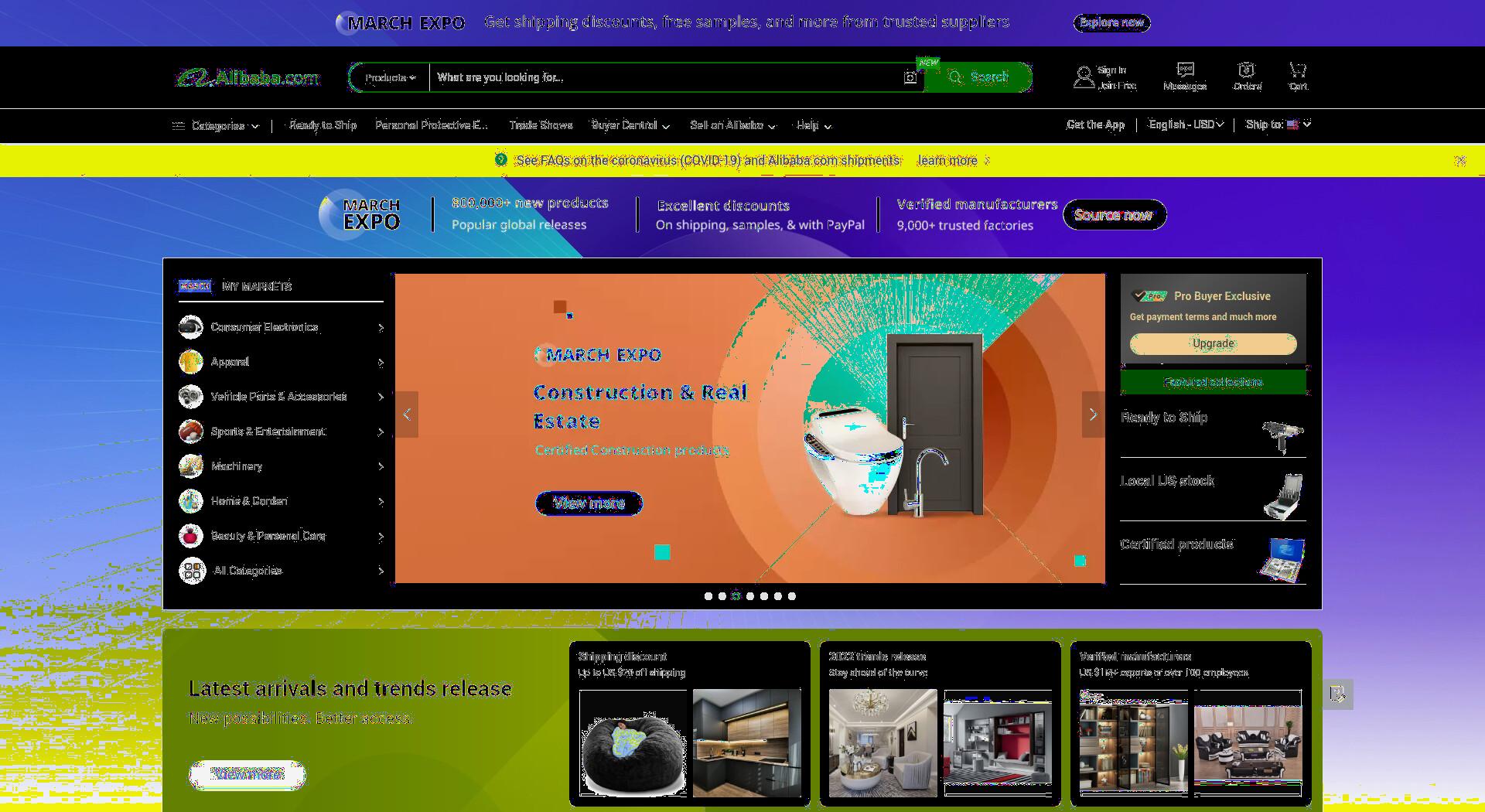Expand Consumer Electronics submenu arrow
The image size is (1485, 812).
click(381, 328)
